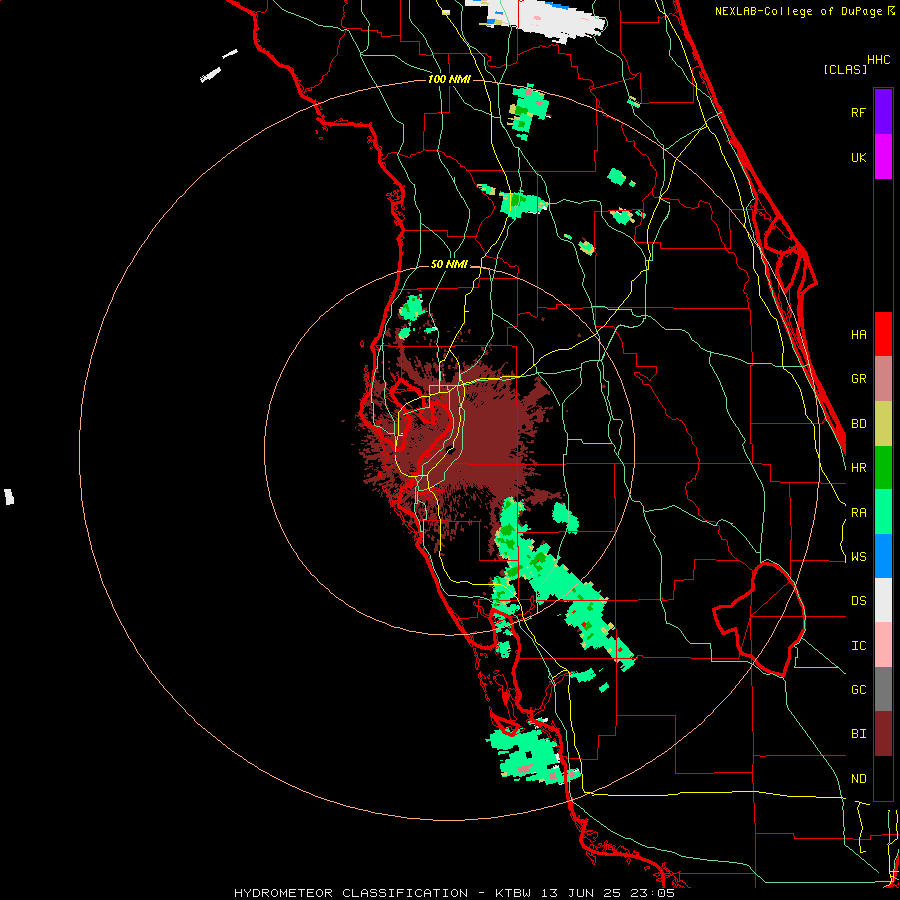Pick the brown BI legend swatch

[883, 734]
